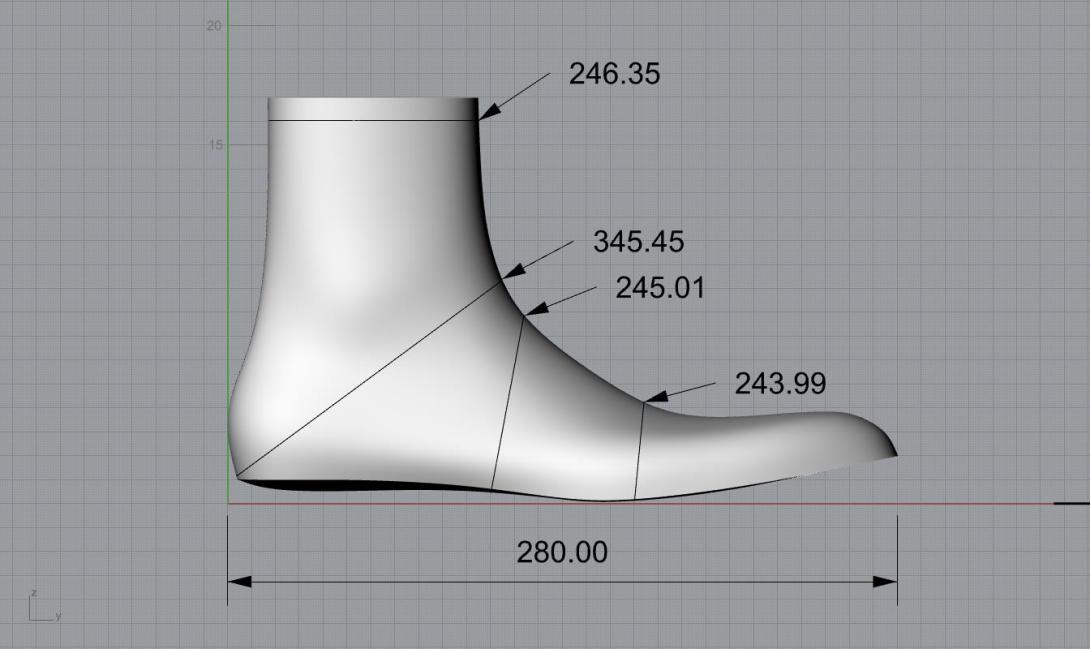Select the 245.01 annotation text
The width and height of the screenshot is (1090, 649).
click(x=659, y=288)
